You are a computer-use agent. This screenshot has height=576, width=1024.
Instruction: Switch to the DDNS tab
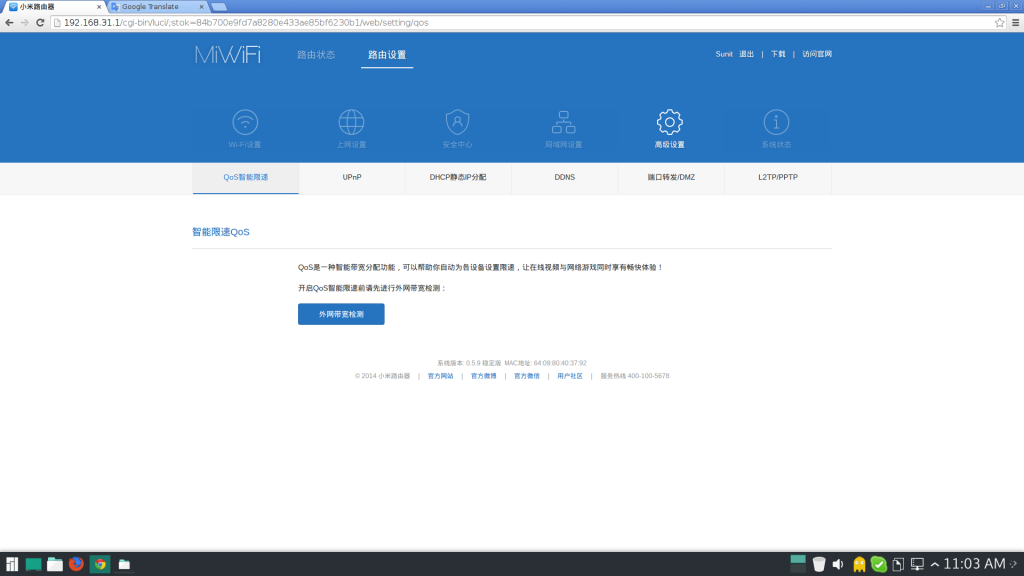[x=564, y=177]
